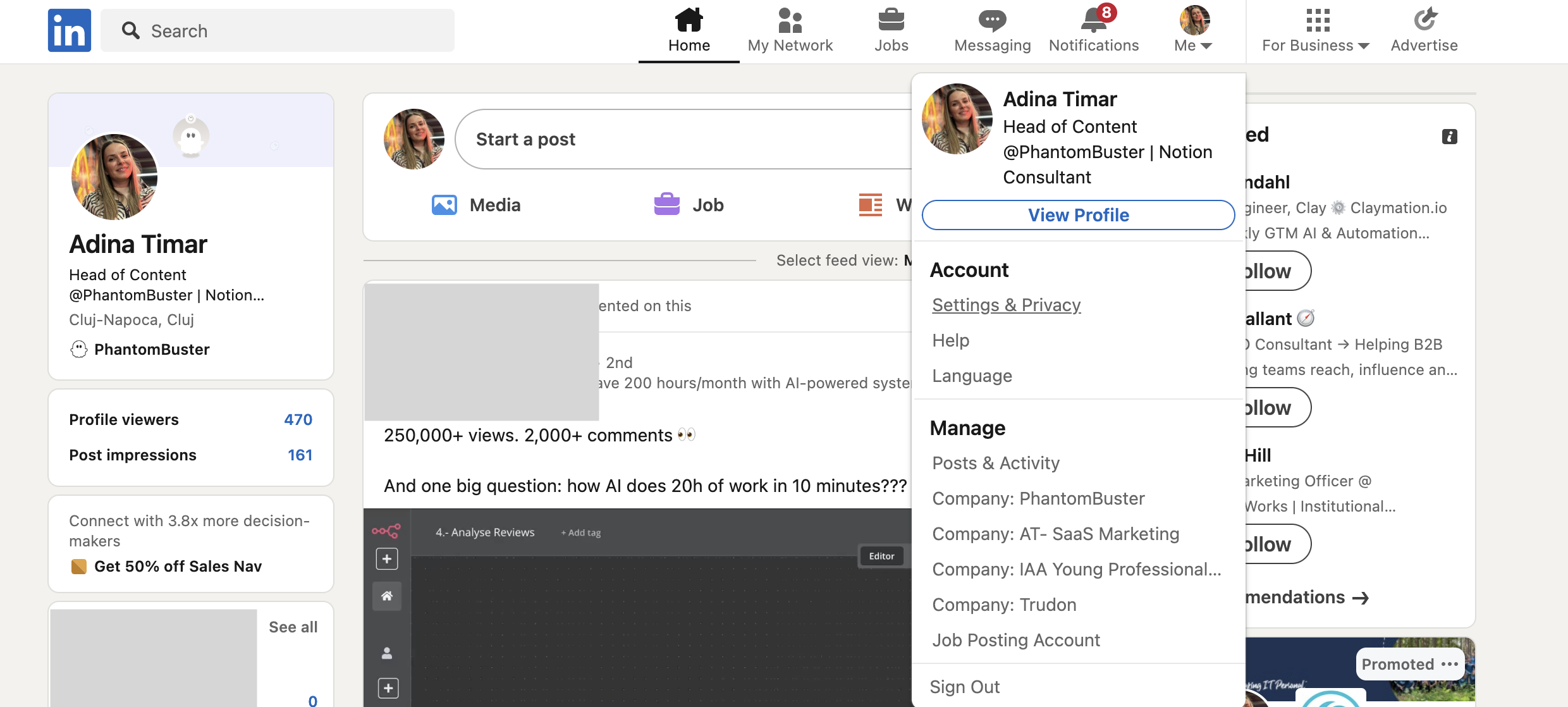Click the user icon in video sidebar
1568x707 pixels.
(387, 653)
